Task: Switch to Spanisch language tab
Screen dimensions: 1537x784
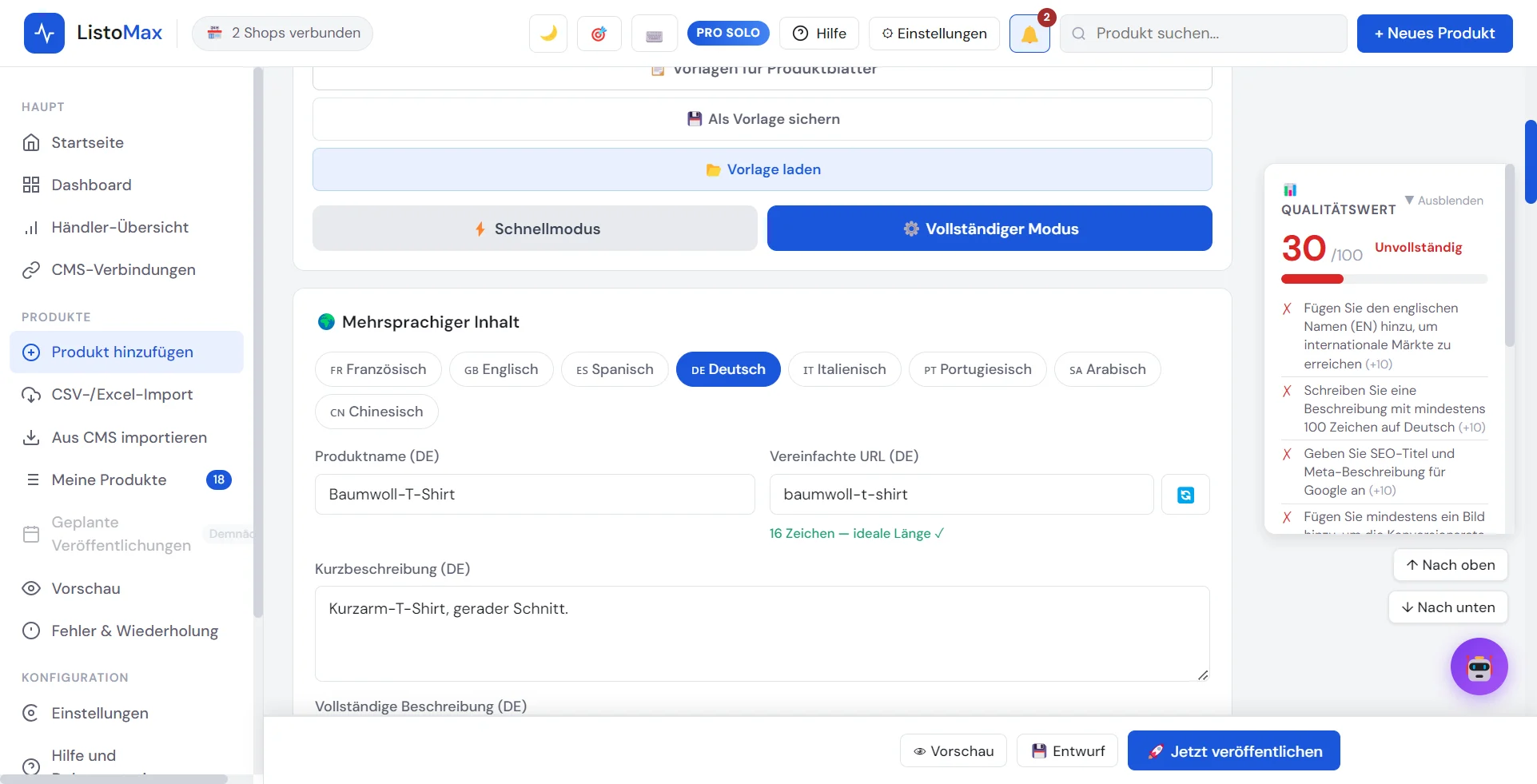Action: click(615, 369)
